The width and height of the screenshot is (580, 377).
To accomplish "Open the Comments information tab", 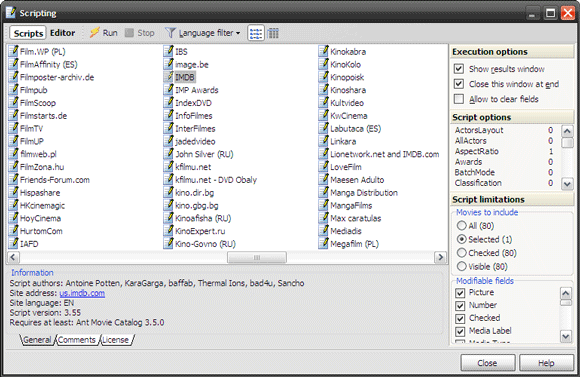I will click(77, 340).
